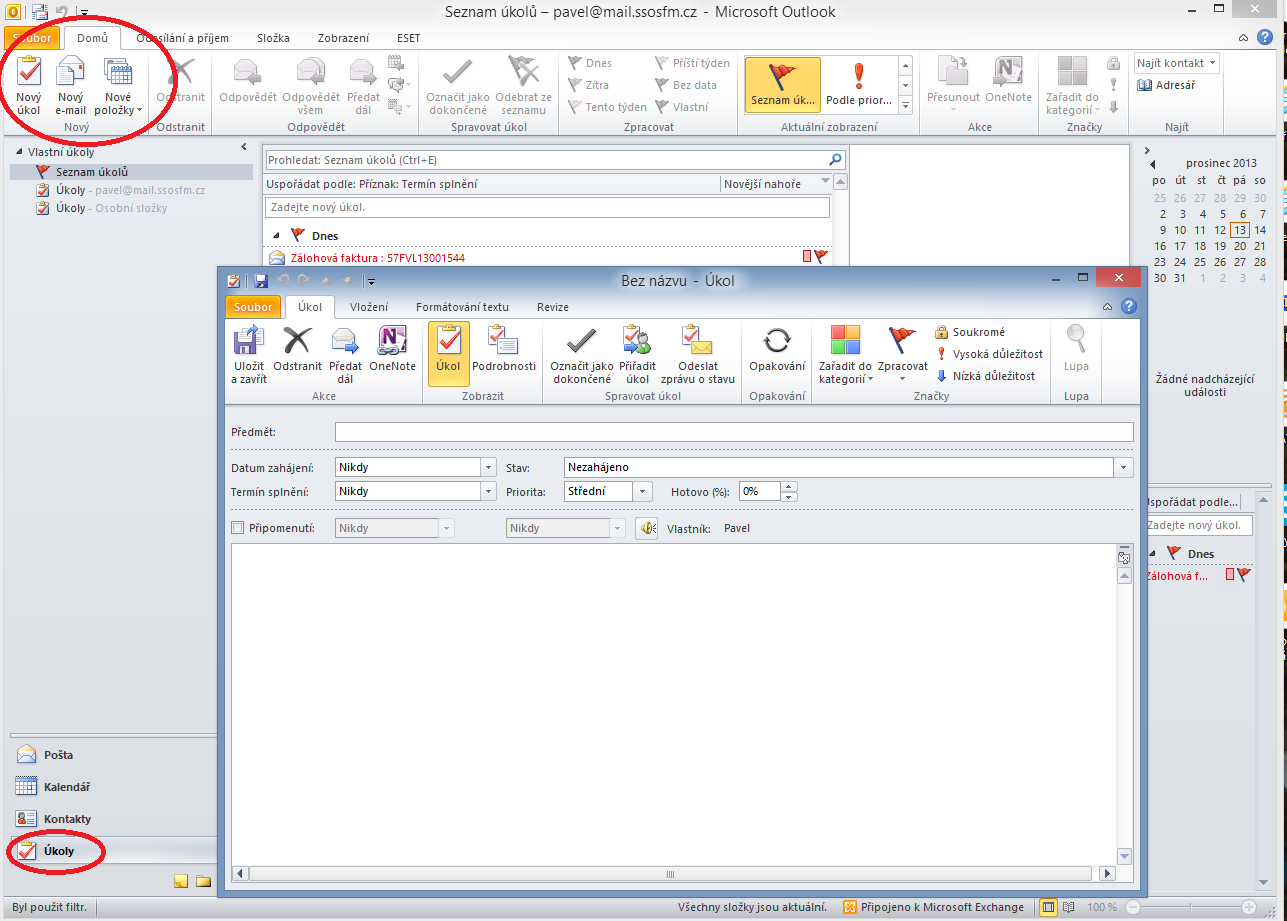
Task: Expand the Aktuální zobrazení gallery
Action: point(906,106)
